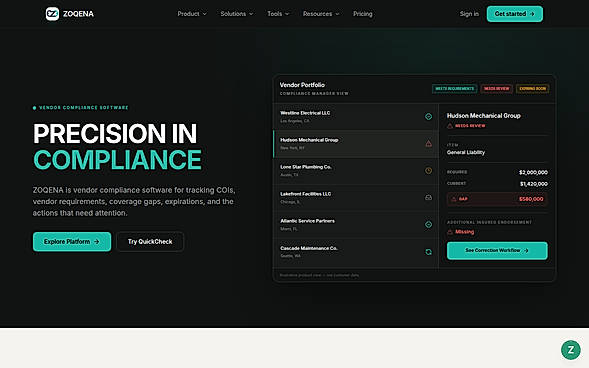Select the Westline Electrical LLC row
The image size is (589, 368).
pos(356,117)
